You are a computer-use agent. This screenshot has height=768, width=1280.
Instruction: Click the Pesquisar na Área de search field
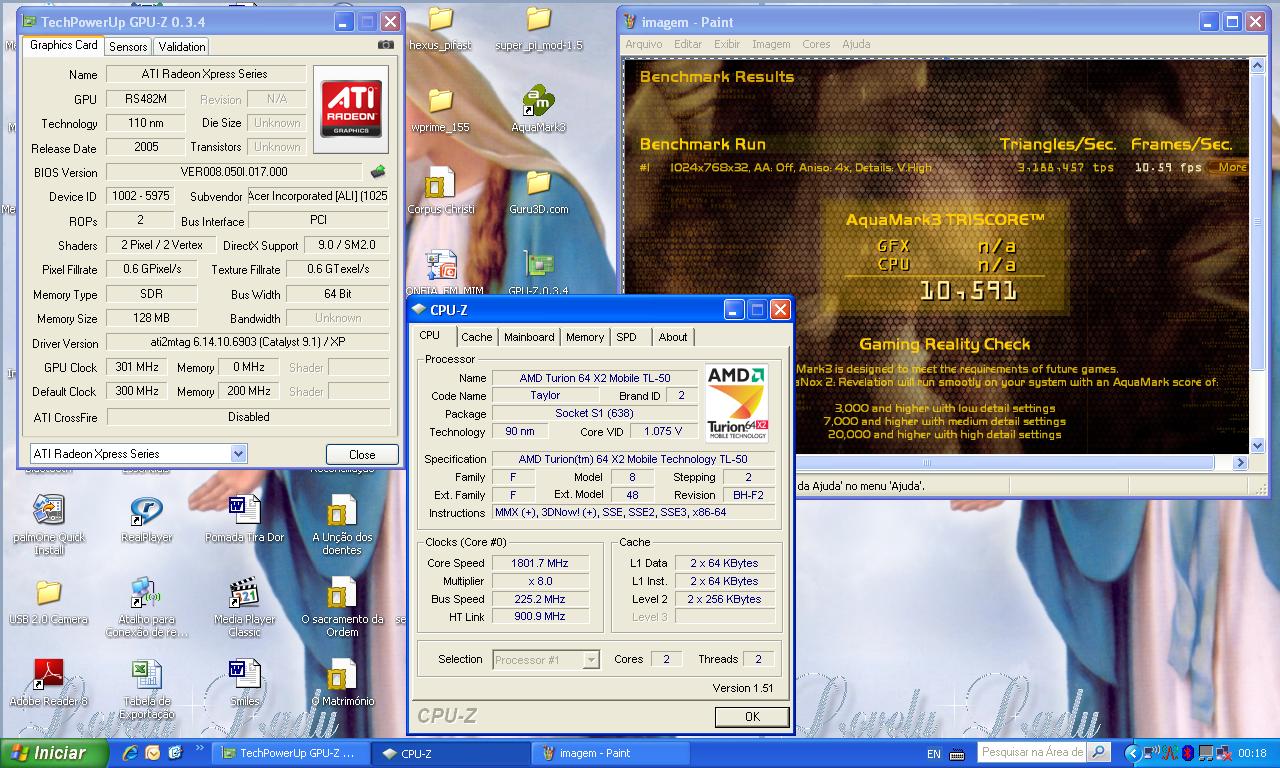1032,752
